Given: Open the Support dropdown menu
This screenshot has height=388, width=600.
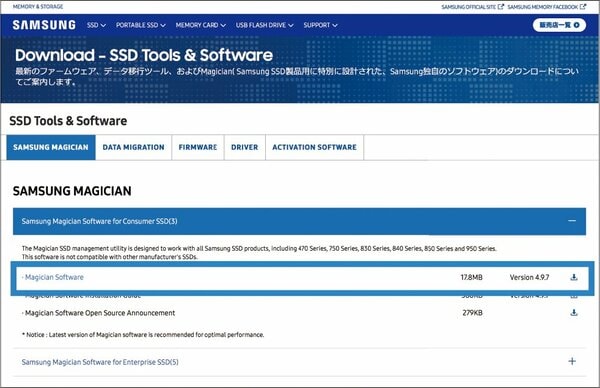Looking at the screenshot, I should pyautogui.click(x=320, y=25).
